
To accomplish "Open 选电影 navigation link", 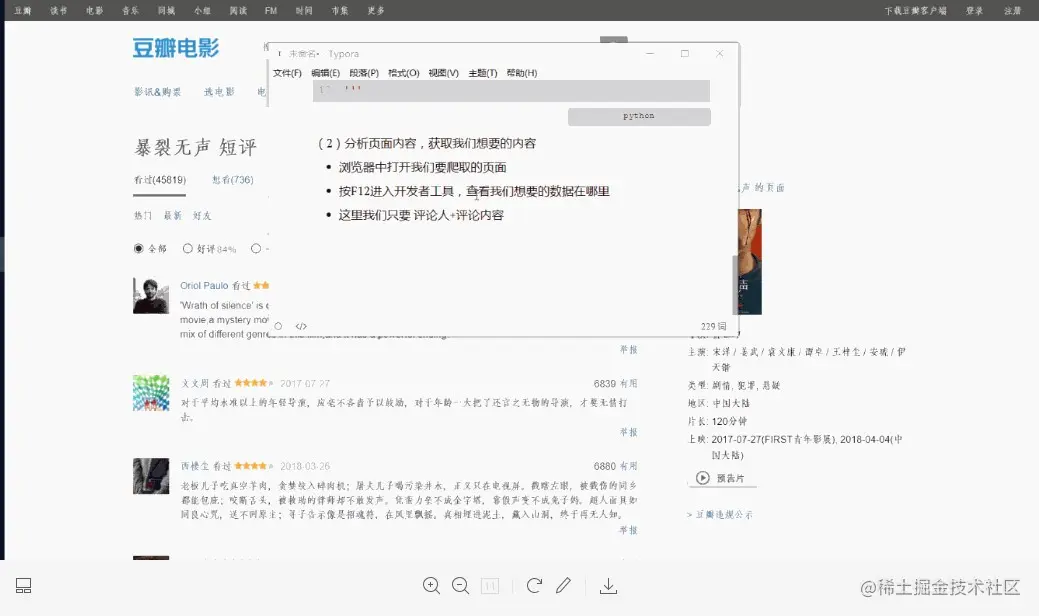I will point(219,91).
